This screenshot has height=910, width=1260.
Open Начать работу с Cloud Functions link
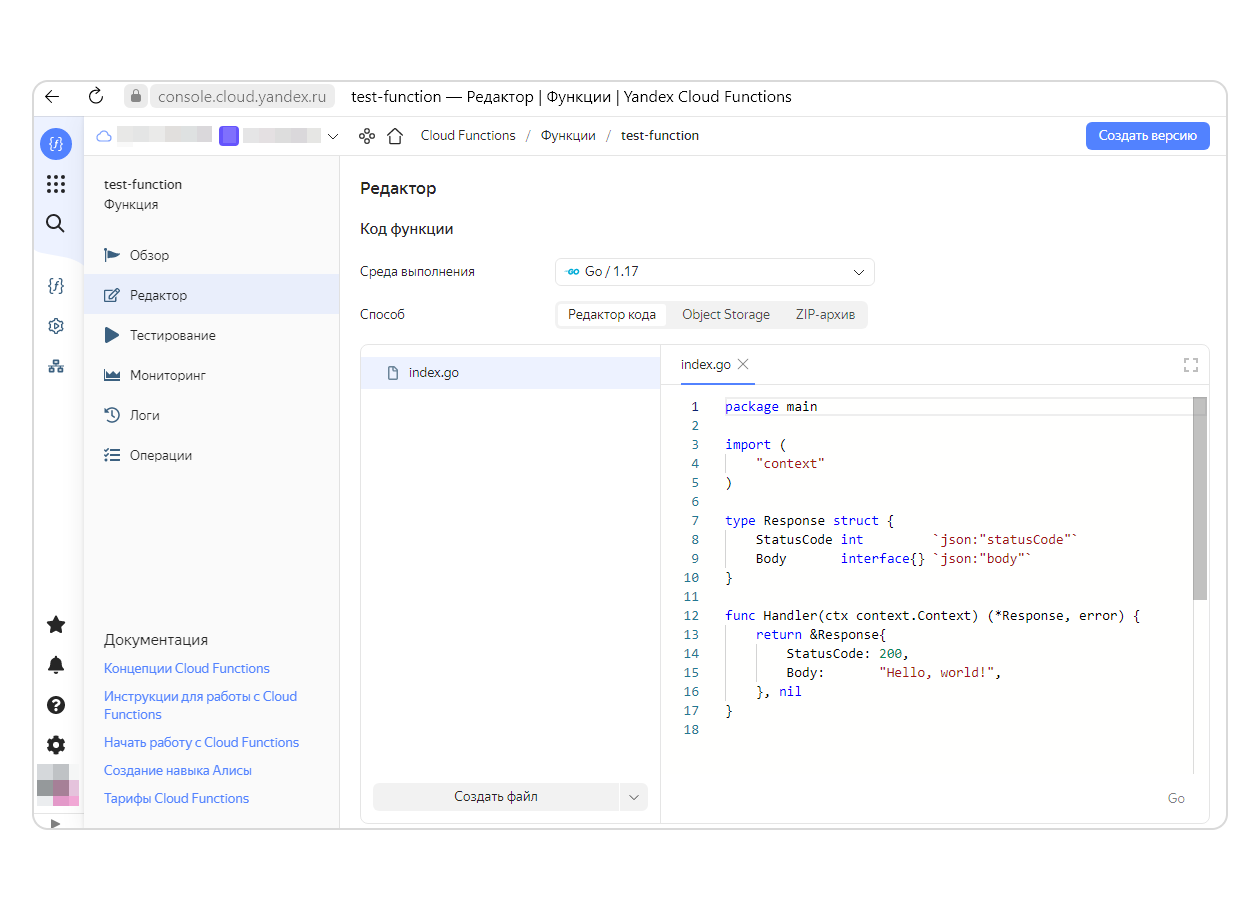pos(202,742)
